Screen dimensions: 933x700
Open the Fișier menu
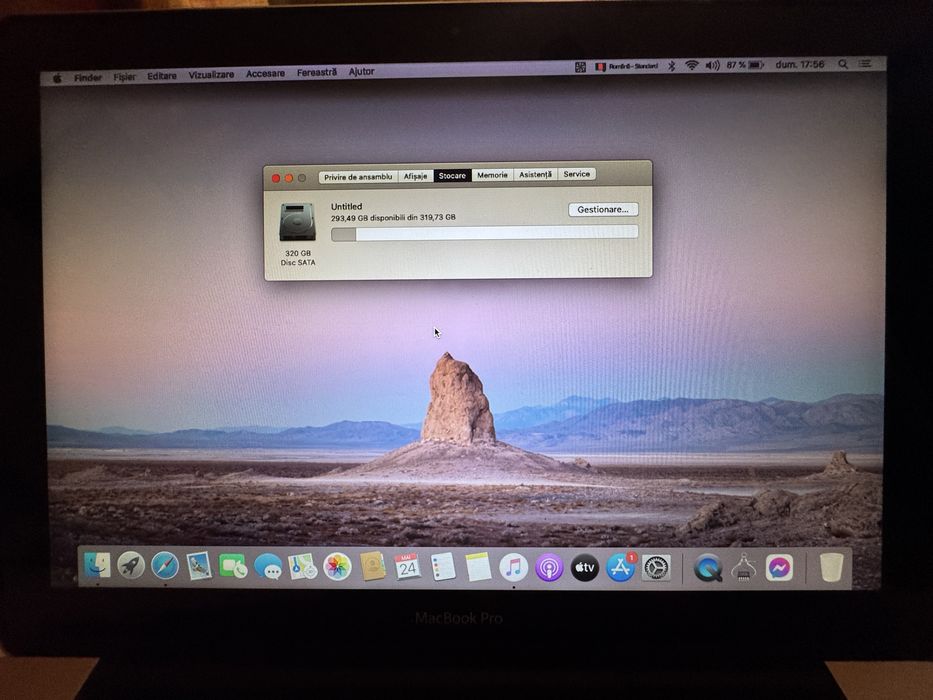(x=124, y=77)
